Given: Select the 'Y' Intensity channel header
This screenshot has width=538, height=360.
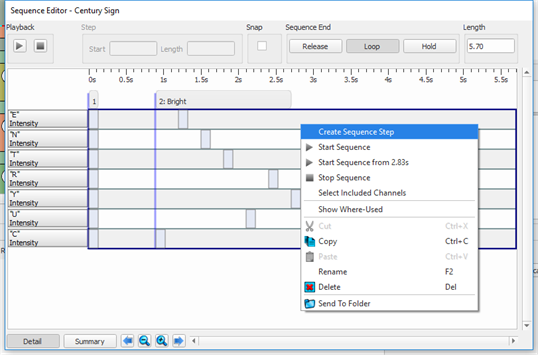Looking at the screenshot, I should (x=48, y=199).
